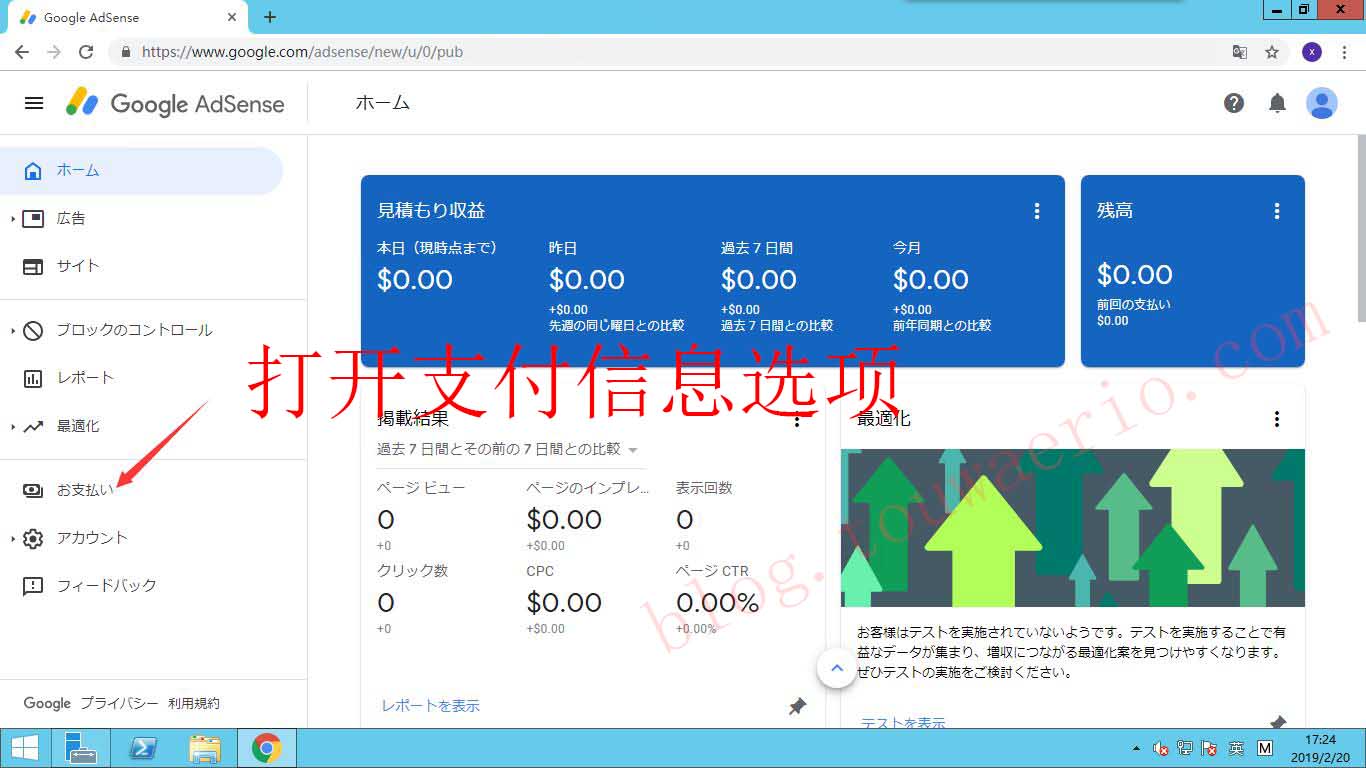
Task: Open the 掲載結果 card three-dot menu
Action: [x=797, y=419]
